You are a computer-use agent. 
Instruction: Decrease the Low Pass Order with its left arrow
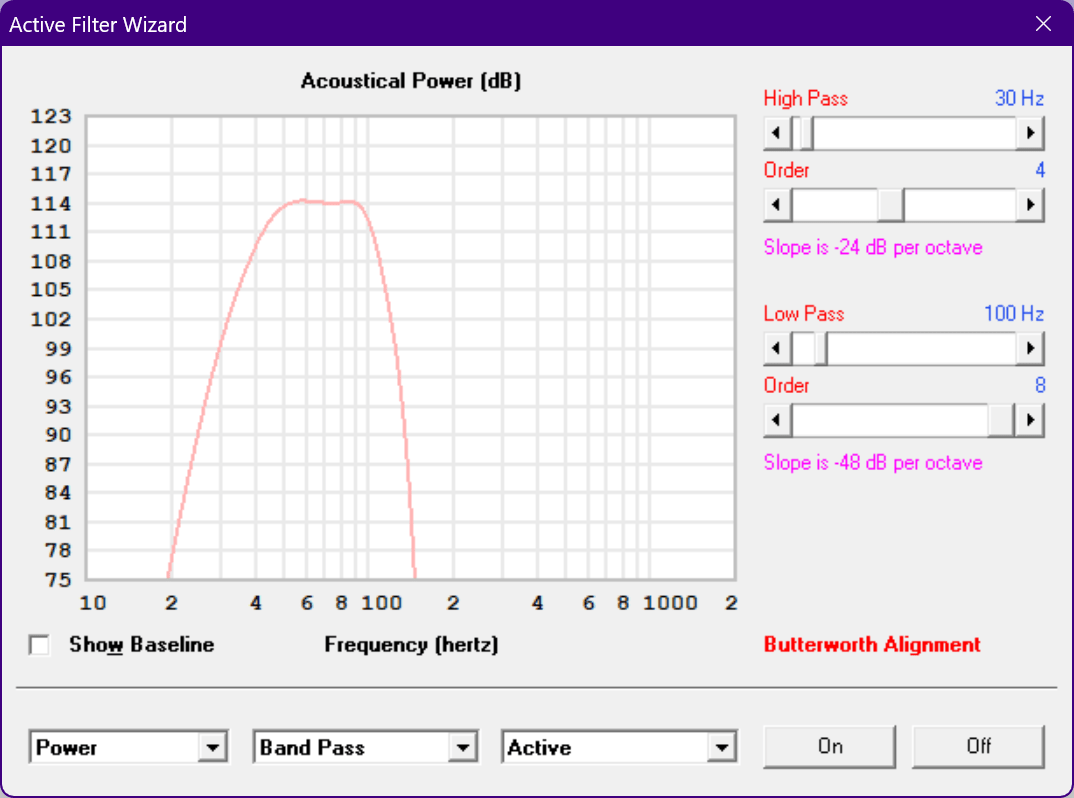777,420
